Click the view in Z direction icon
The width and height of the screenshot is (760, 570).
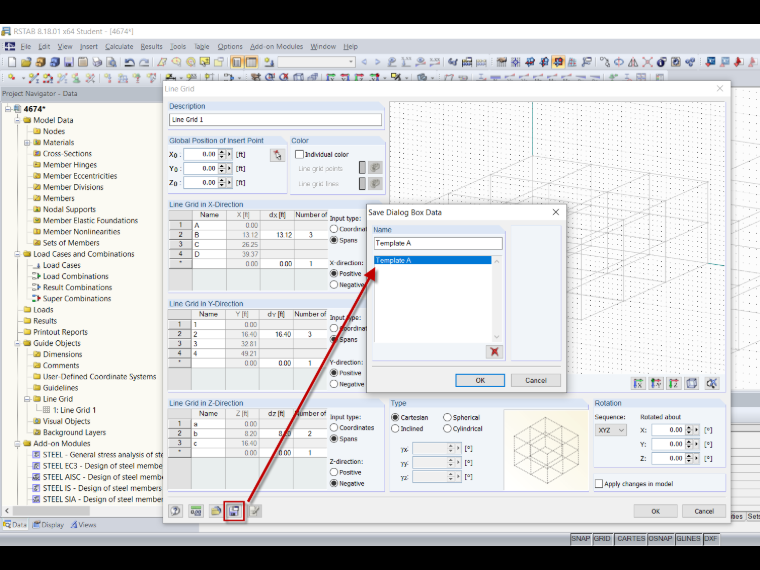coord(674,383)
